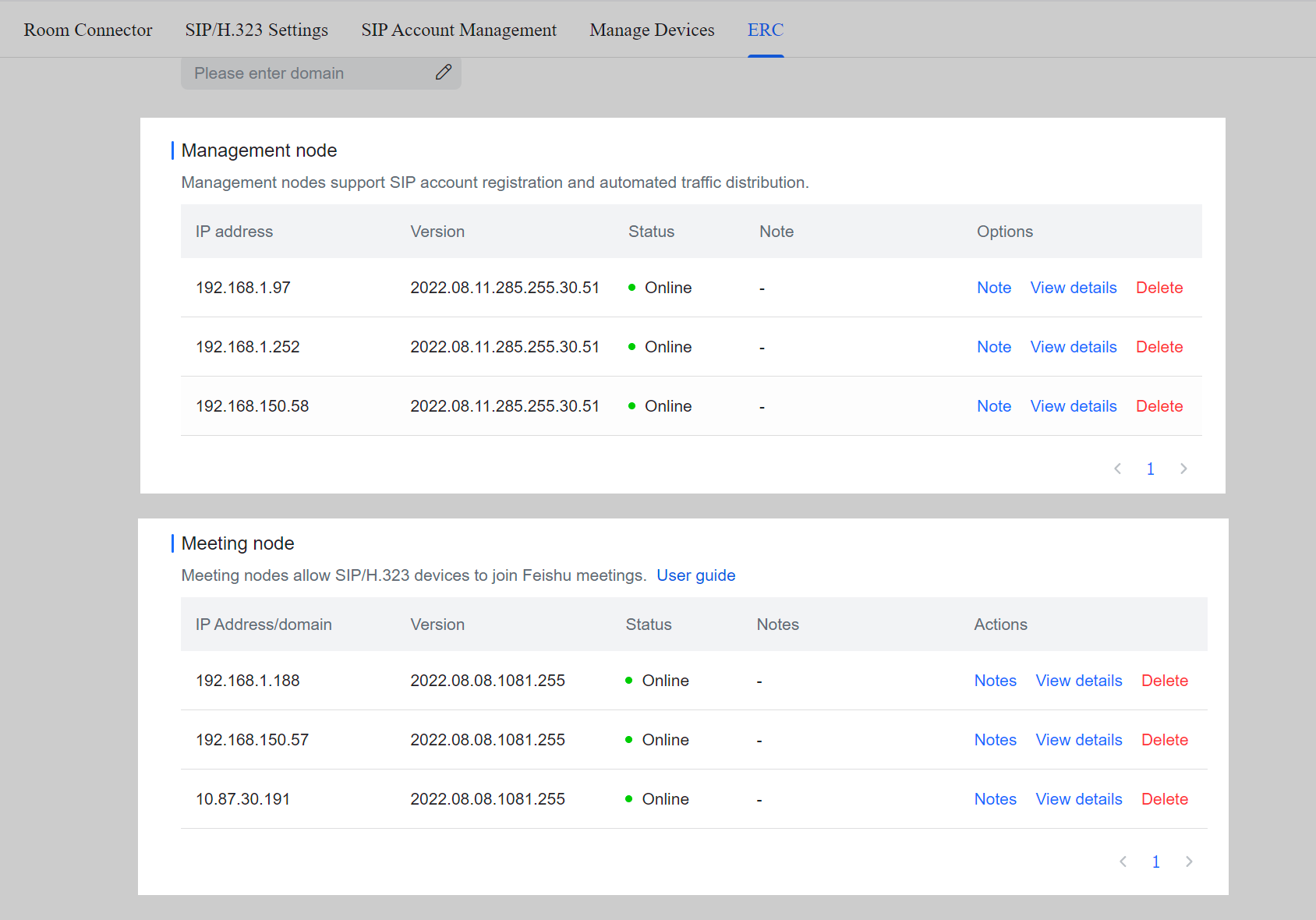
Task: Open SIP/H.323 Settings
Action: pyautogui.click(x=256, y=30)
